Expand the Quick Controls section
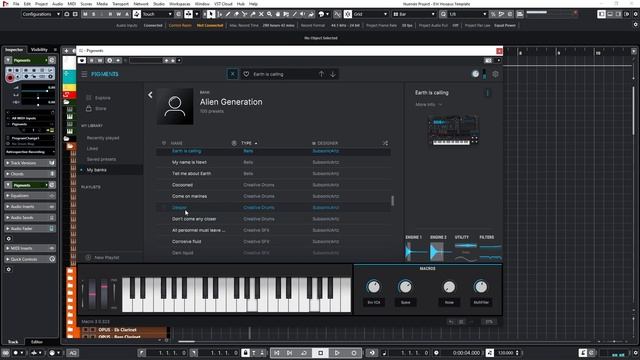640x360 pixels. [30, 259]
